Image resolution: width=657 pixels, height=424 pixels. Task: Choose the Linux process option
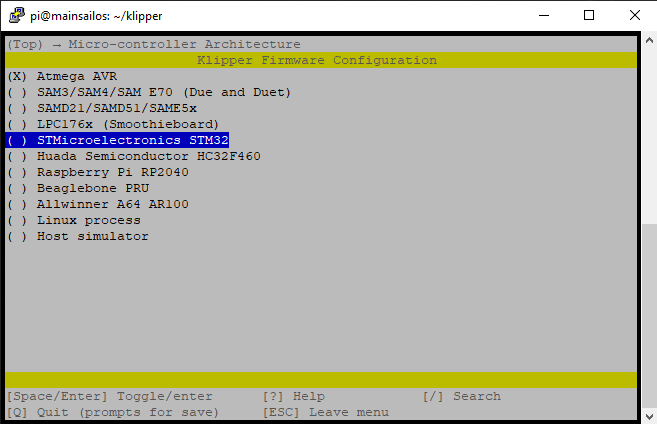pos(74,220)
